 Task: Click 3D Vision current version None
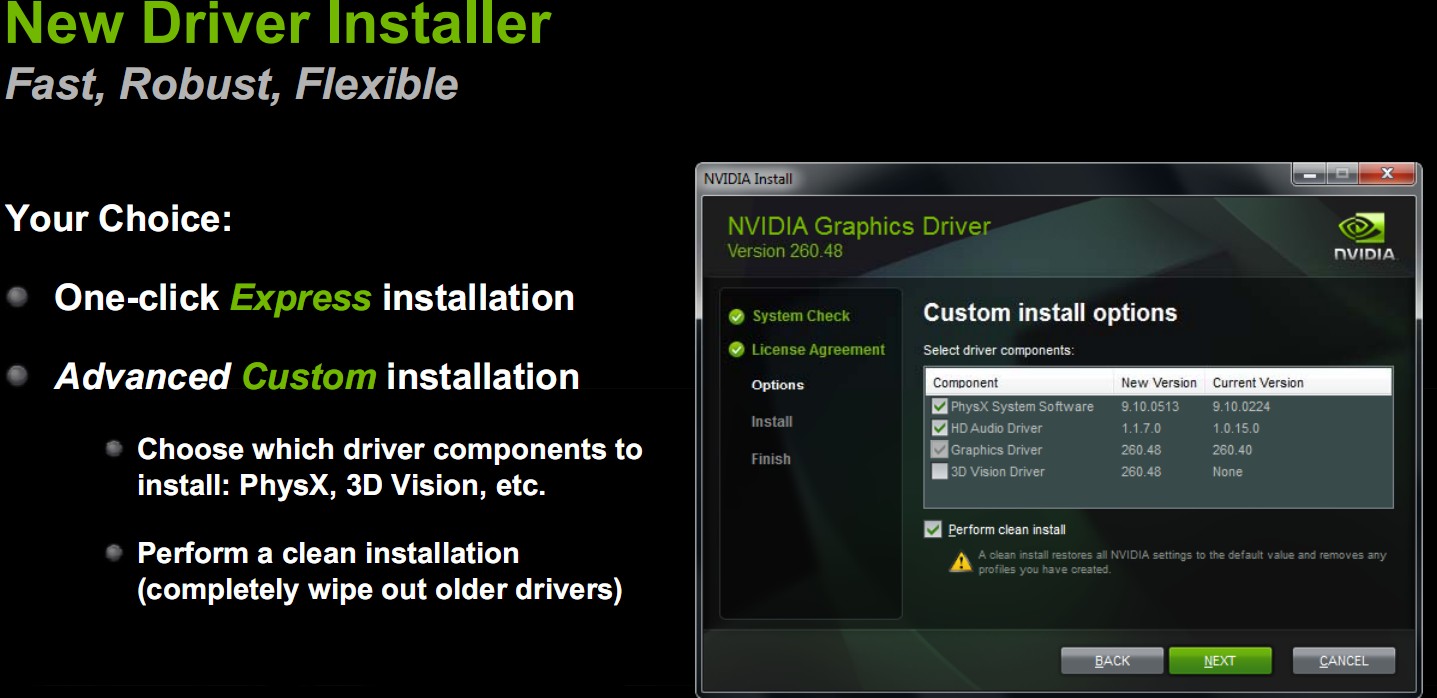pyautogui.click(x=1227, y=472)
